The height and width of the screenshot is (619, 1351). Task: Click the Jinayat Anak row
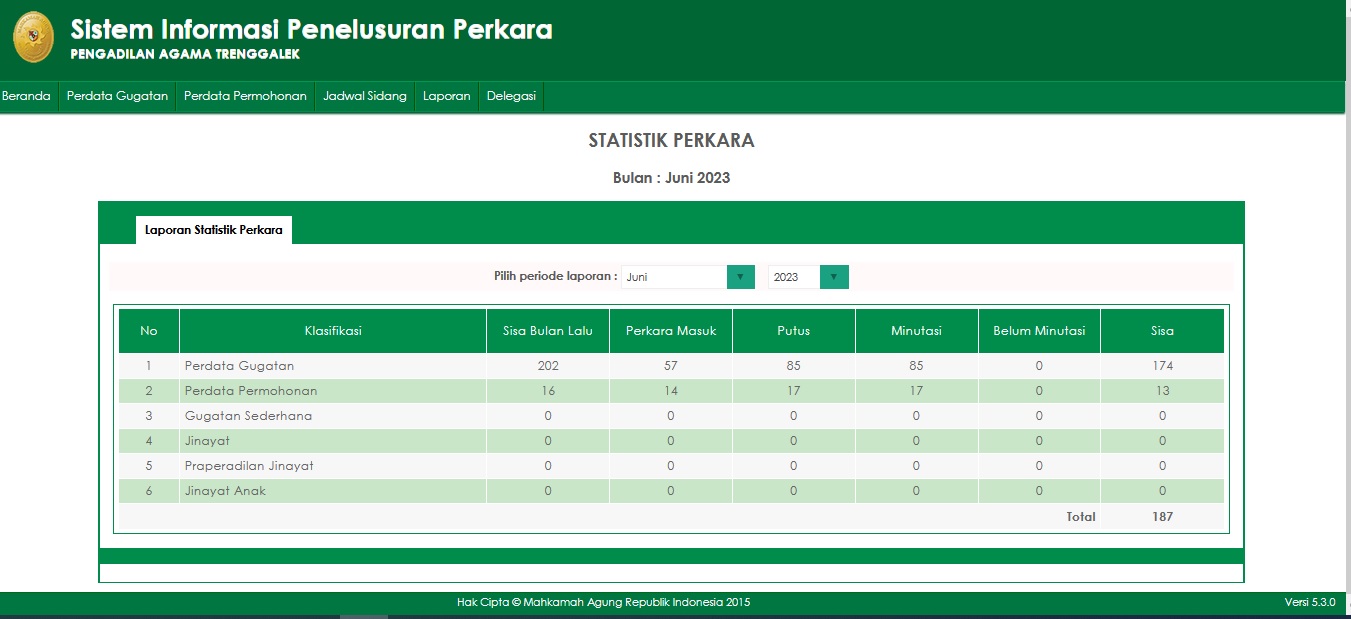point(225,491)
